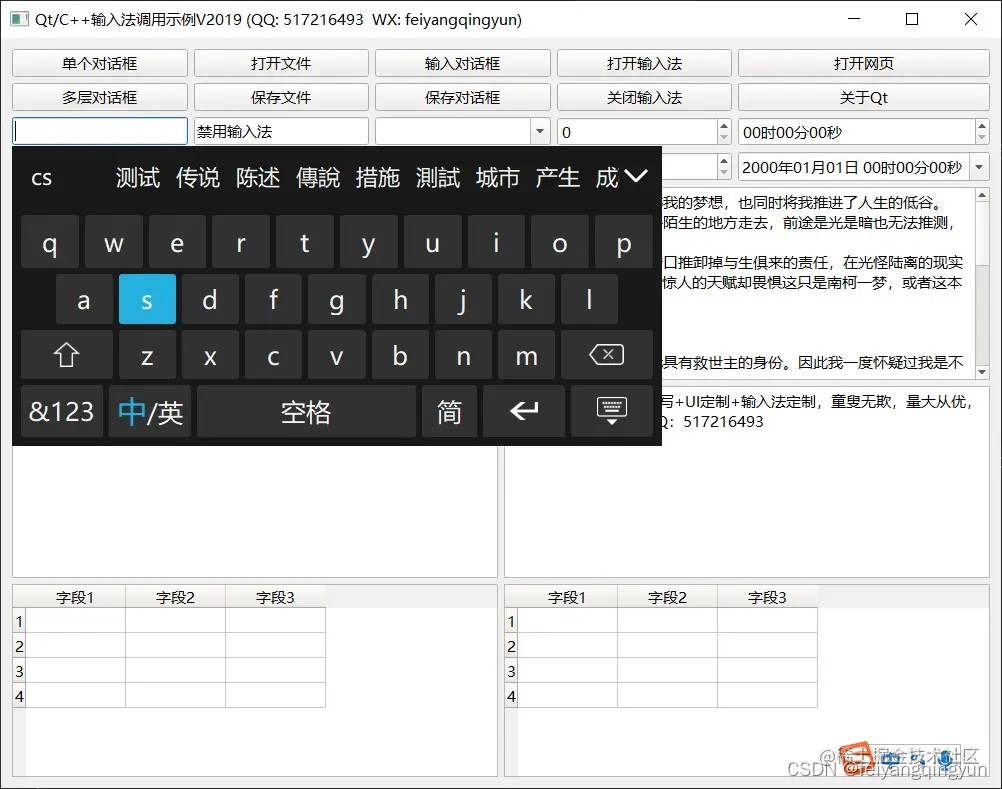
Task: Tap the shift arrow key on keyboard
Action: coord(66,355)
